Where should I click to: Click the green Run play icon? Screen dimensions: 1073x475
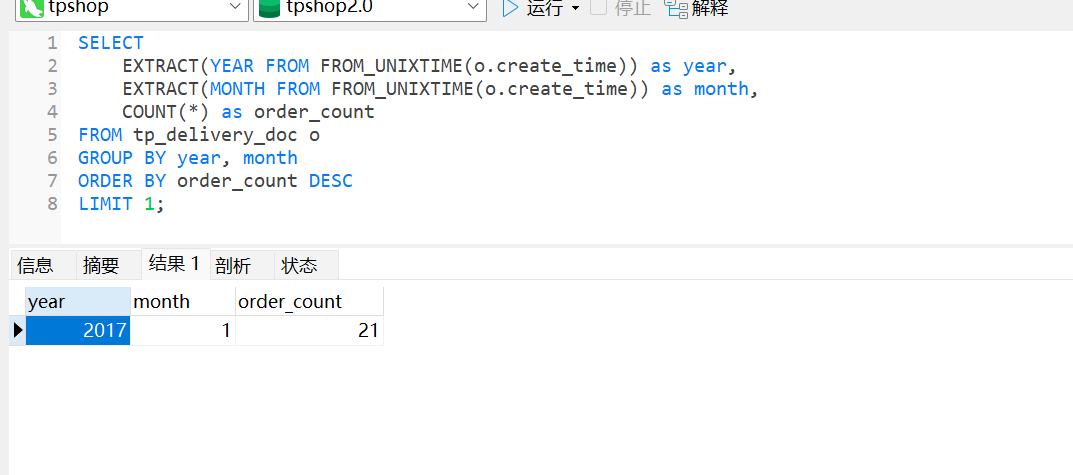click(x=510, y=8)
